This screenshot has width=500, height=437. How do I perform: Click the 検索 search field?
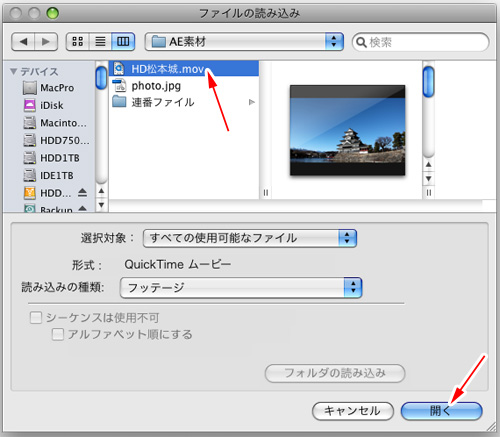coord(421,42)
